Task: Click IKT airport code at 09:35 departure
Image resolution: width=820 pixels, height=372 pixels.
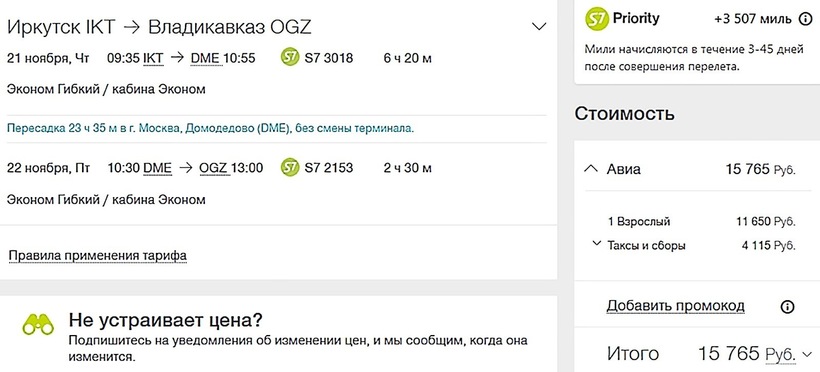Action: click(x=153, y=58)
